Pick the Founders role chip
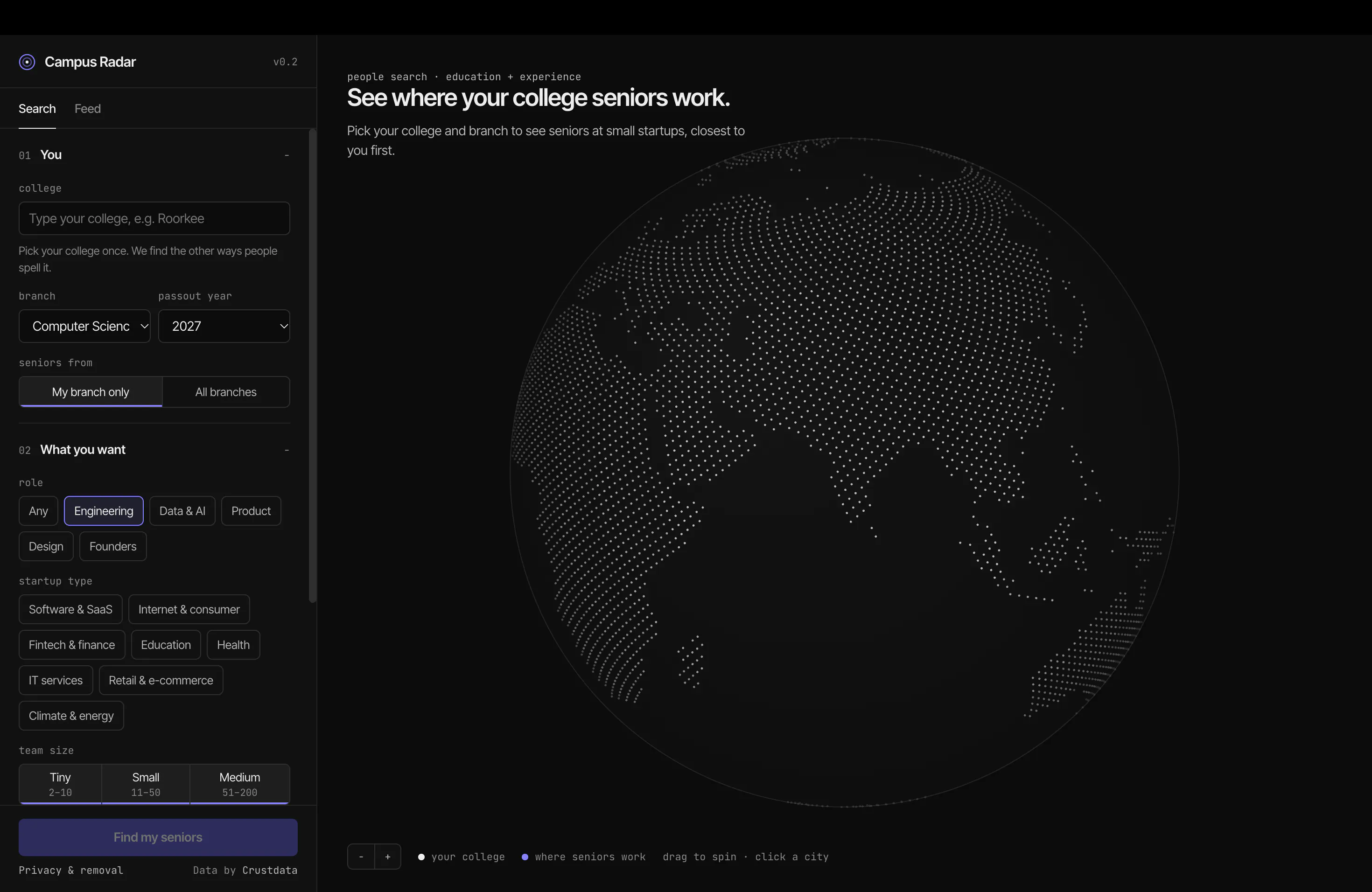Image resolution: width=1372 pixels, height=892 pixels. (x=113, y=546)
